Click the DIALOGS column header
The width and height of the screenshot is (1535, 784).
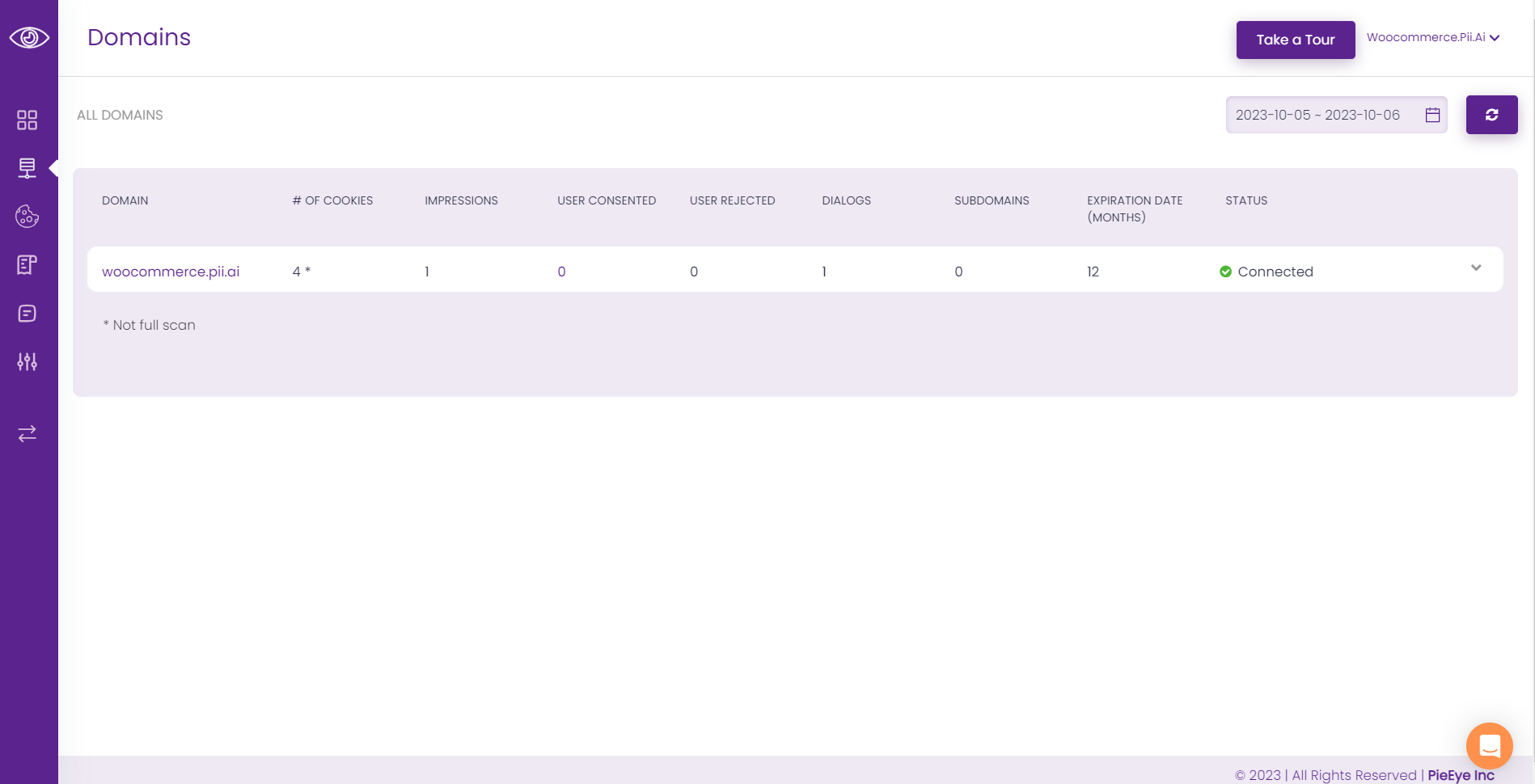[x=846, y=200]
